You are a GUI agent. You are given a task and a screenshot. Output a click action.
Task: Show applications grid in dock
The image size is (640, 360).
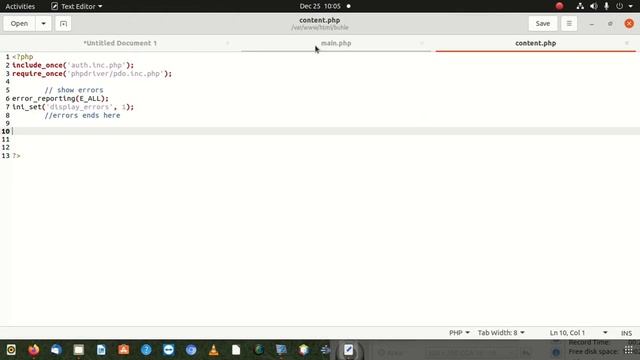629,350
